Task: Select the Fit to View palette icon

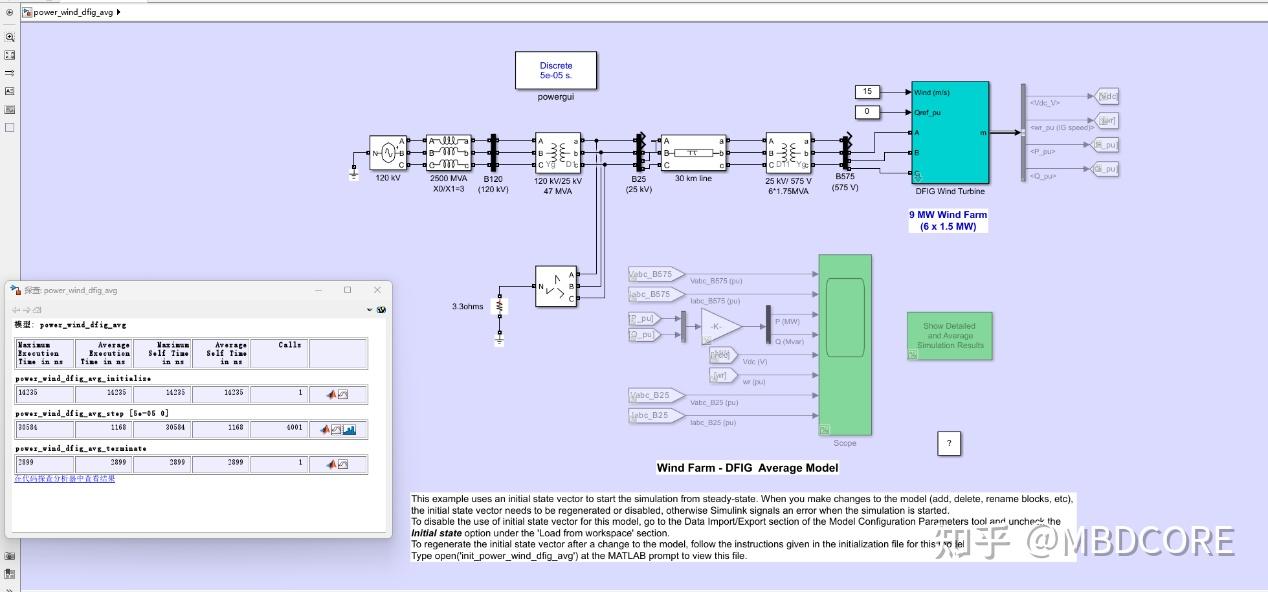Action: [10, 55]
